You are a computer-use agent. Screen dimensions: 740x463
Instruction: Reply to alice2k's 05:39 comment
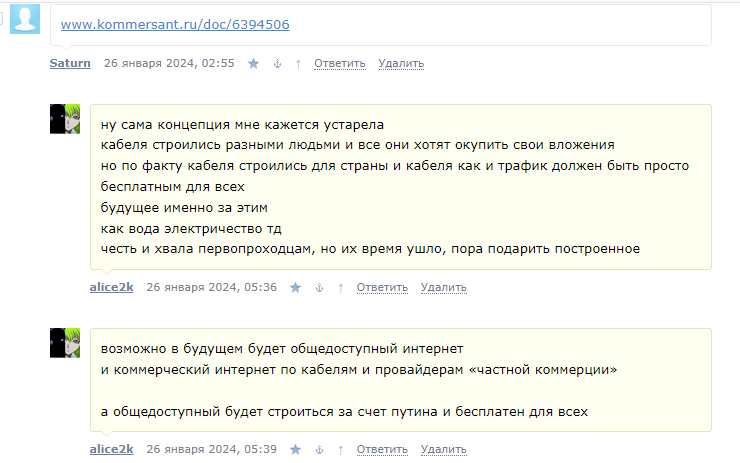(382, 449)
